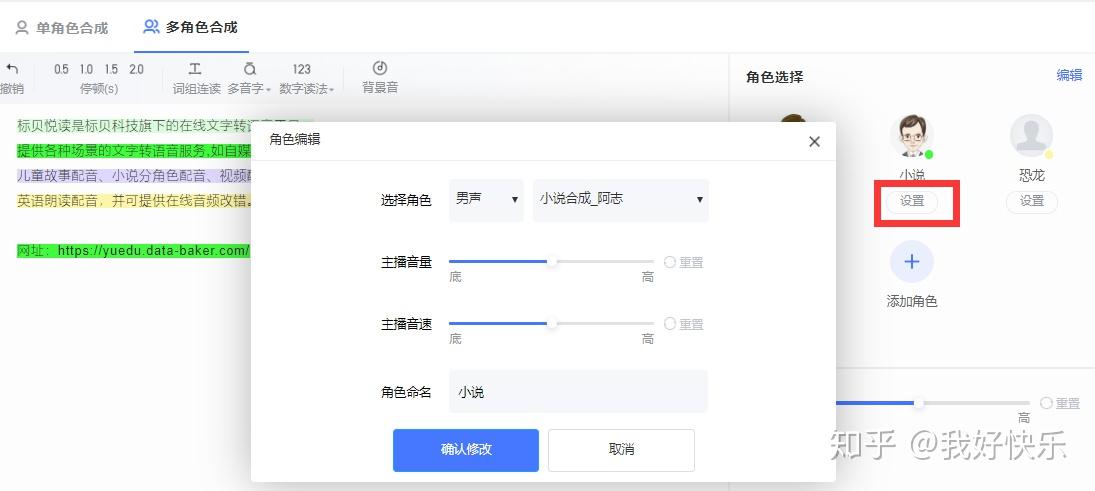This screenshot has width=1095, height=491.
Task: Close the 角色编辑 dialog with X
Action: 814,142
